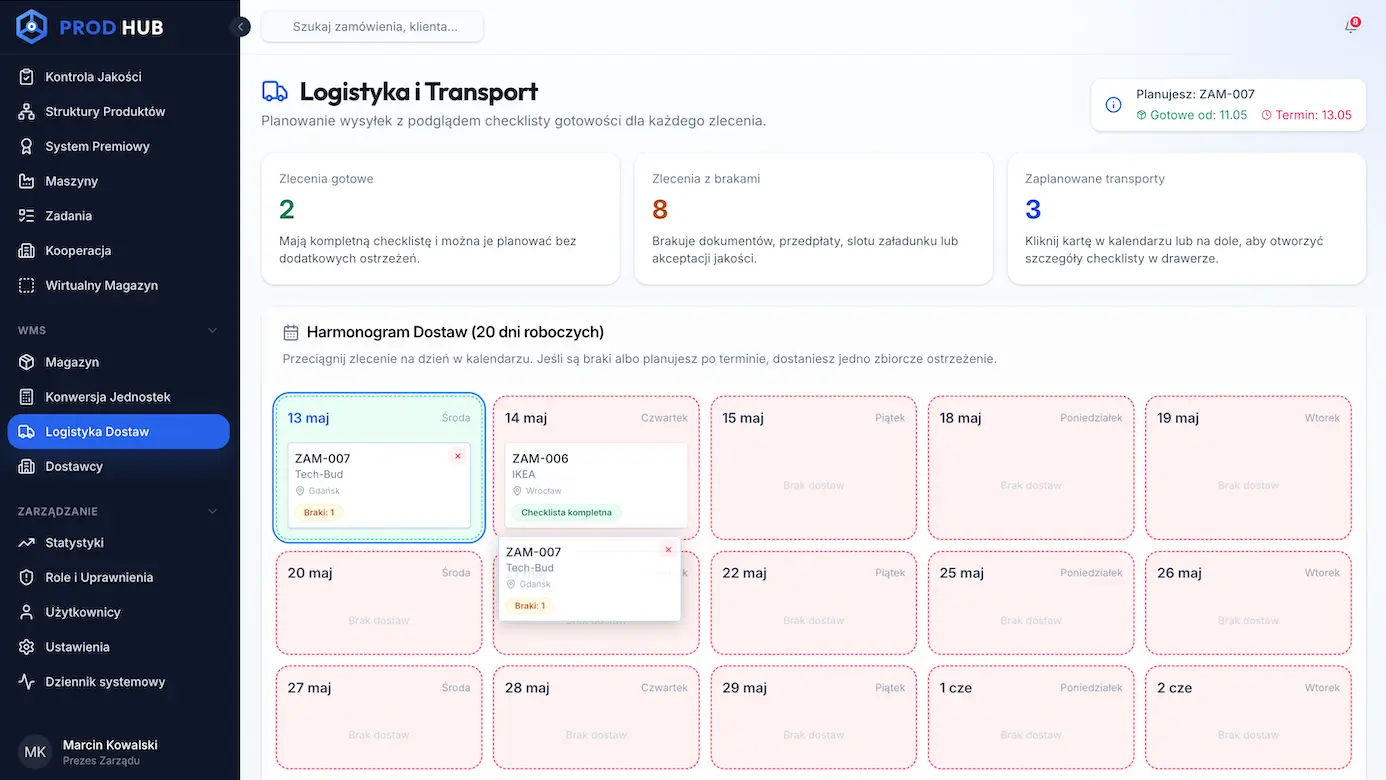The width and height of the screenshot is (1386, 780).
Task: Click the Kontrola Jakości sidebar icon
Action: point(27,77)
